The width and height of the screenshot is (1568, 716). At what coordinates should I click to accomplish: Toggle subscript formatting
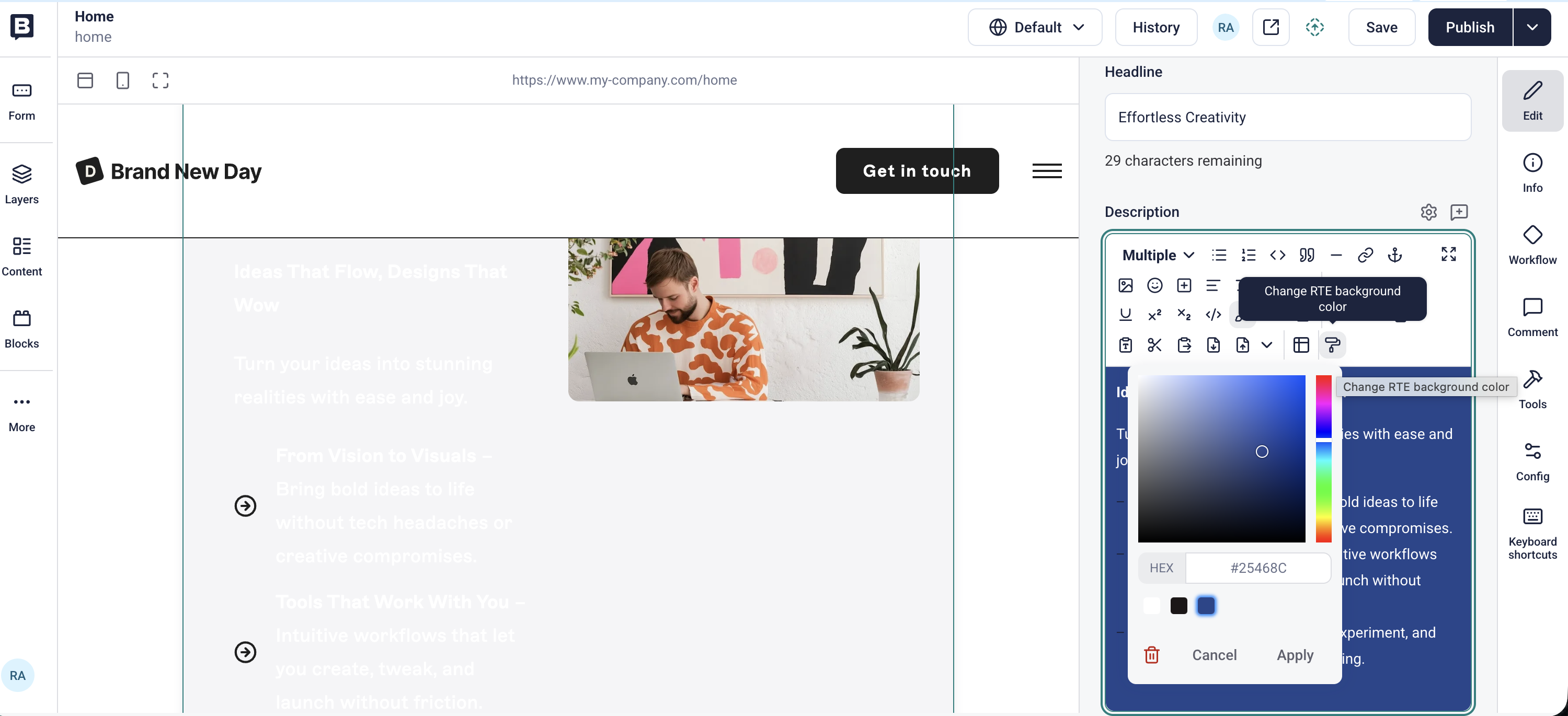point(1183,315)
